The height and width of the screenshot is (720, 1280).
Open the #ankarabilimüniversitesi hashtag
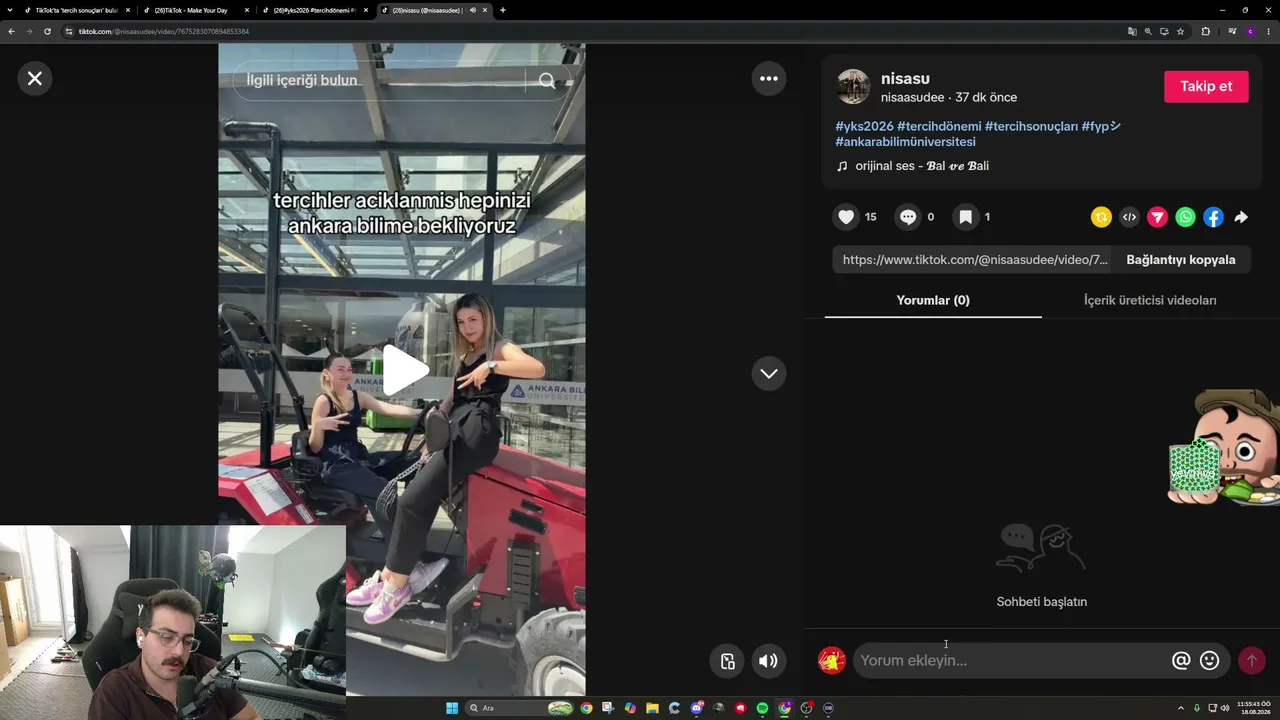click(905, 142)
